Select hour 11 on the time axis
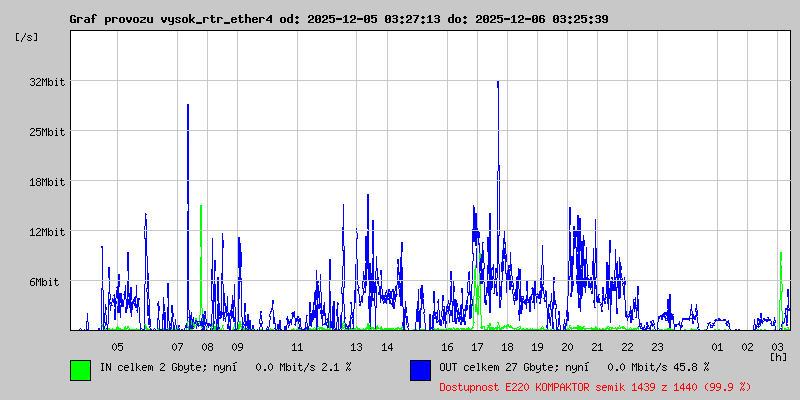The height and width of the screenshot is (400, 800). tap(297, 346)
